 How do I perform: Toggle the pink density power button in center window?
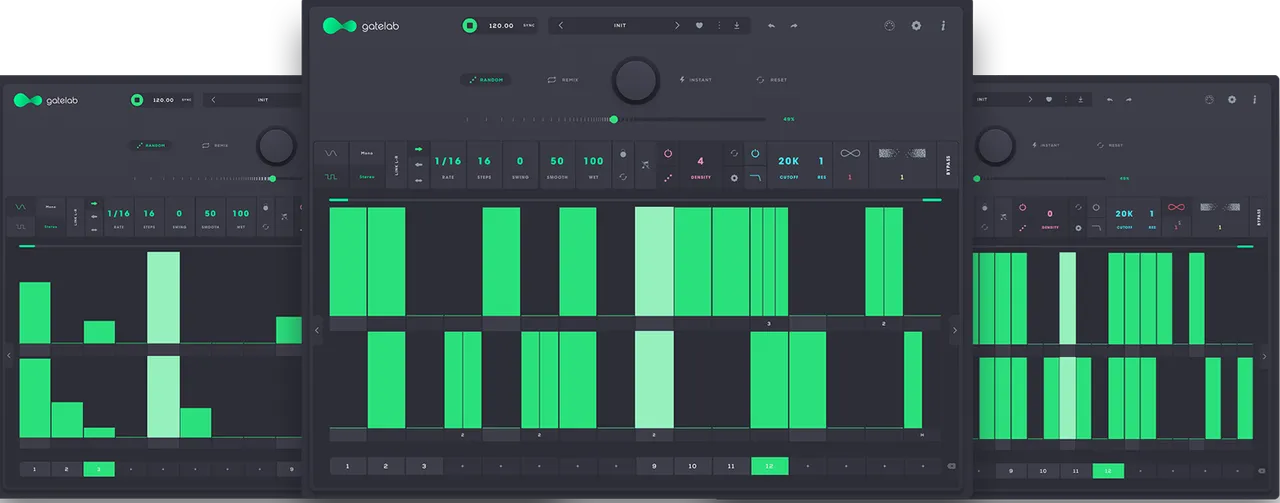[x=668, y=154]
